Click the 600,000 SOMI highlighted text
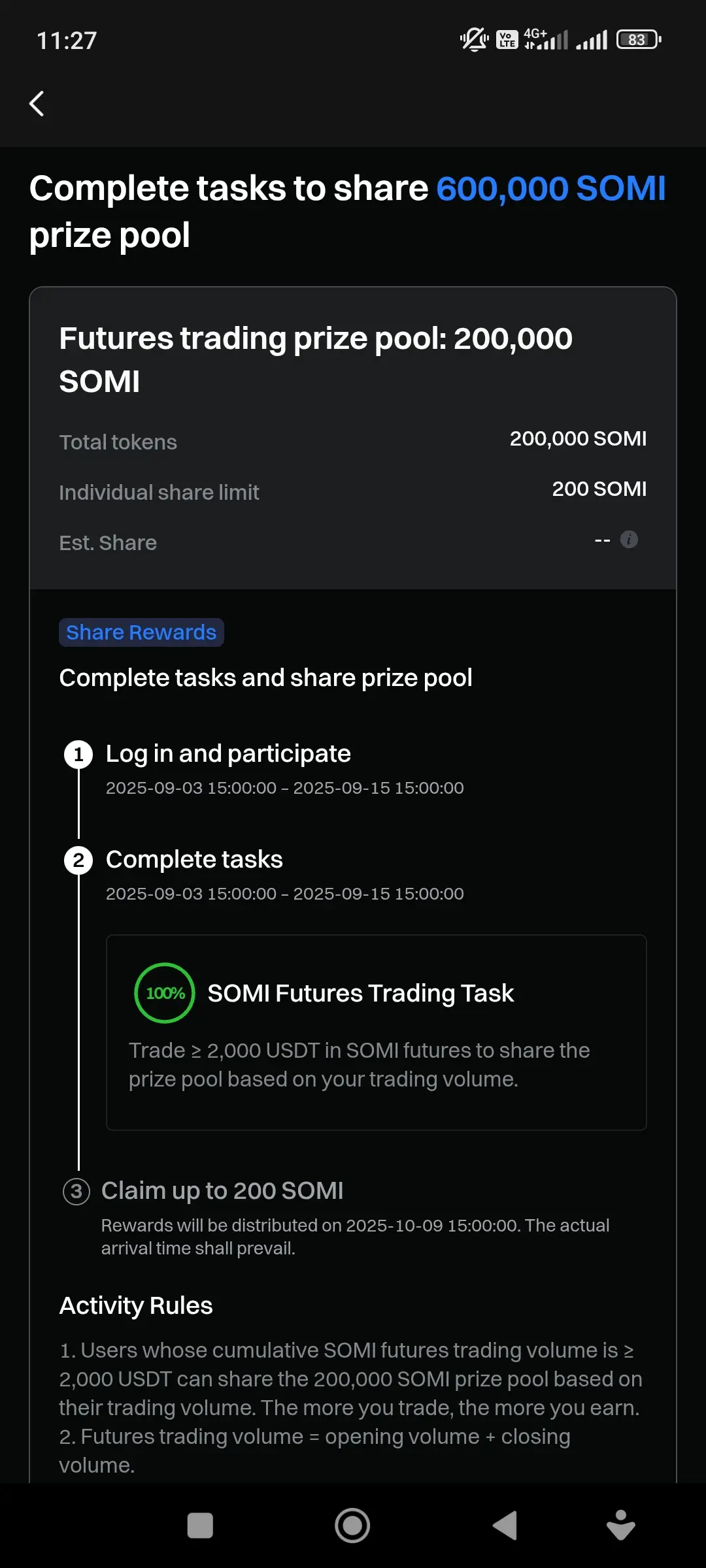The image size is (706, 1568). [551, 189]
